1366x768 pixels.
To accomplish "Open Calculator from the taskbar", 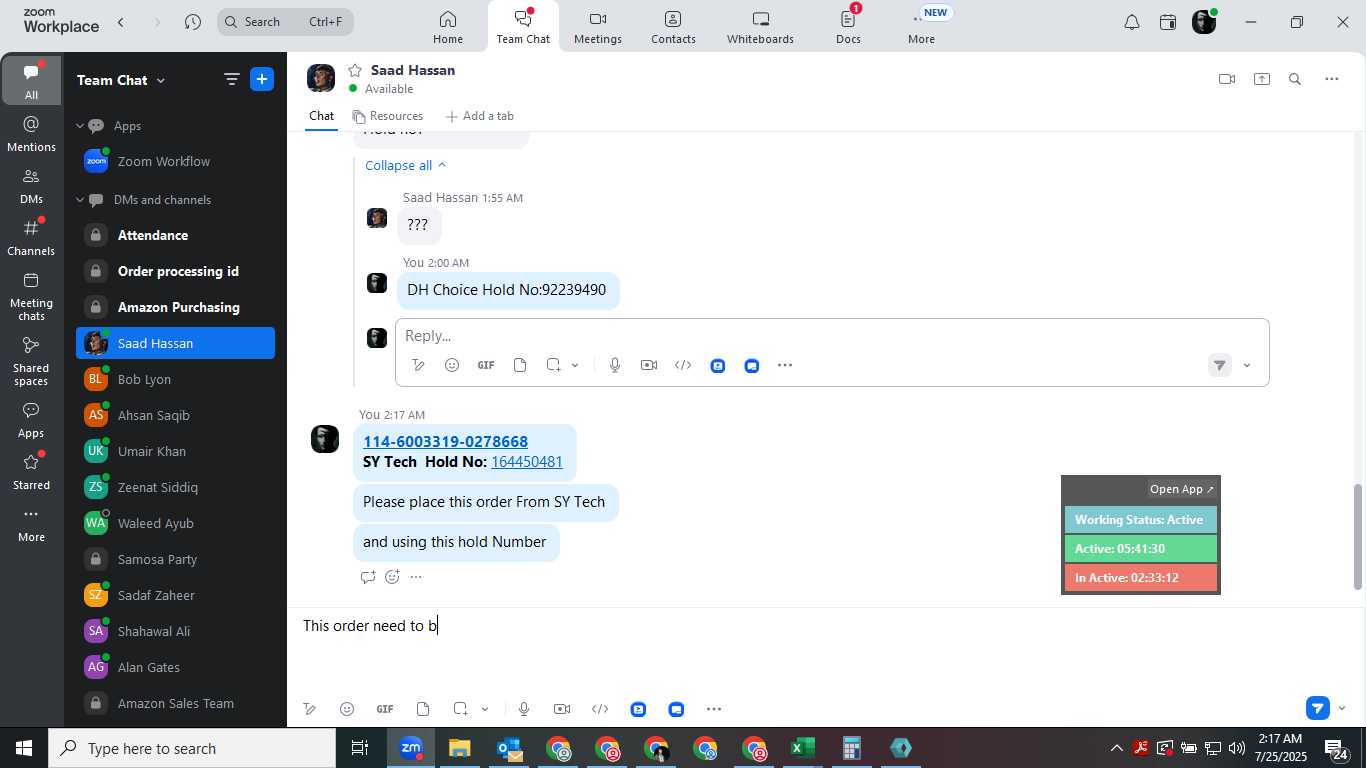I will [851, 748].
